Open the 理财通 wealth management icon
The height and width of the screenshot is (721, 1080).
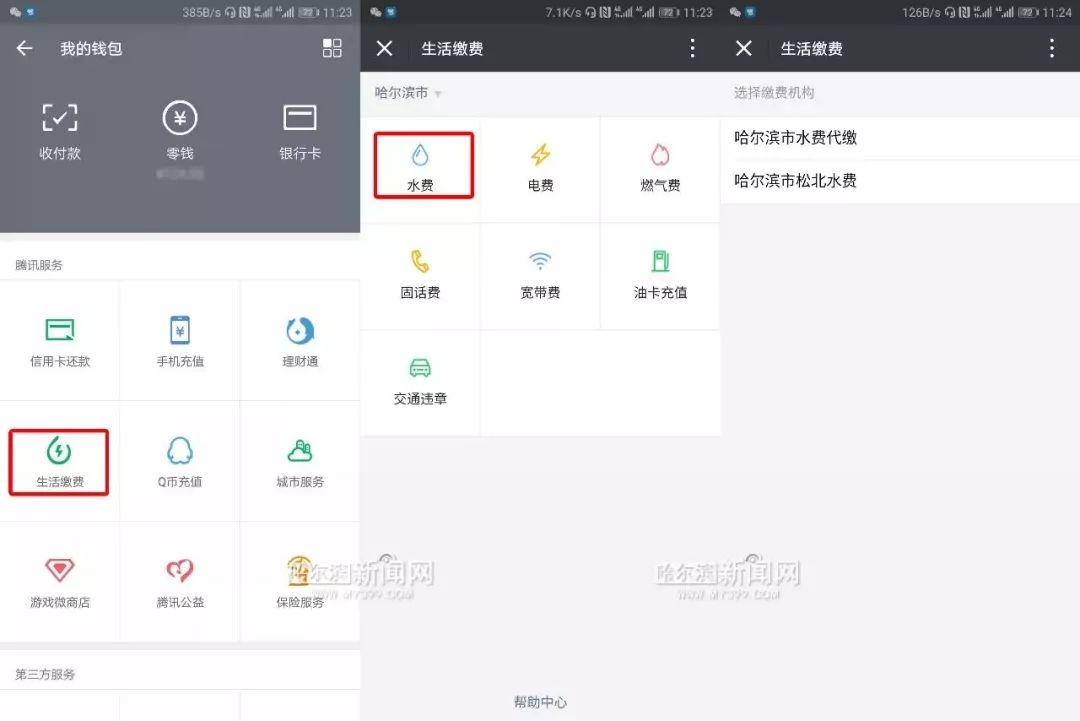[x=298, y=340]
